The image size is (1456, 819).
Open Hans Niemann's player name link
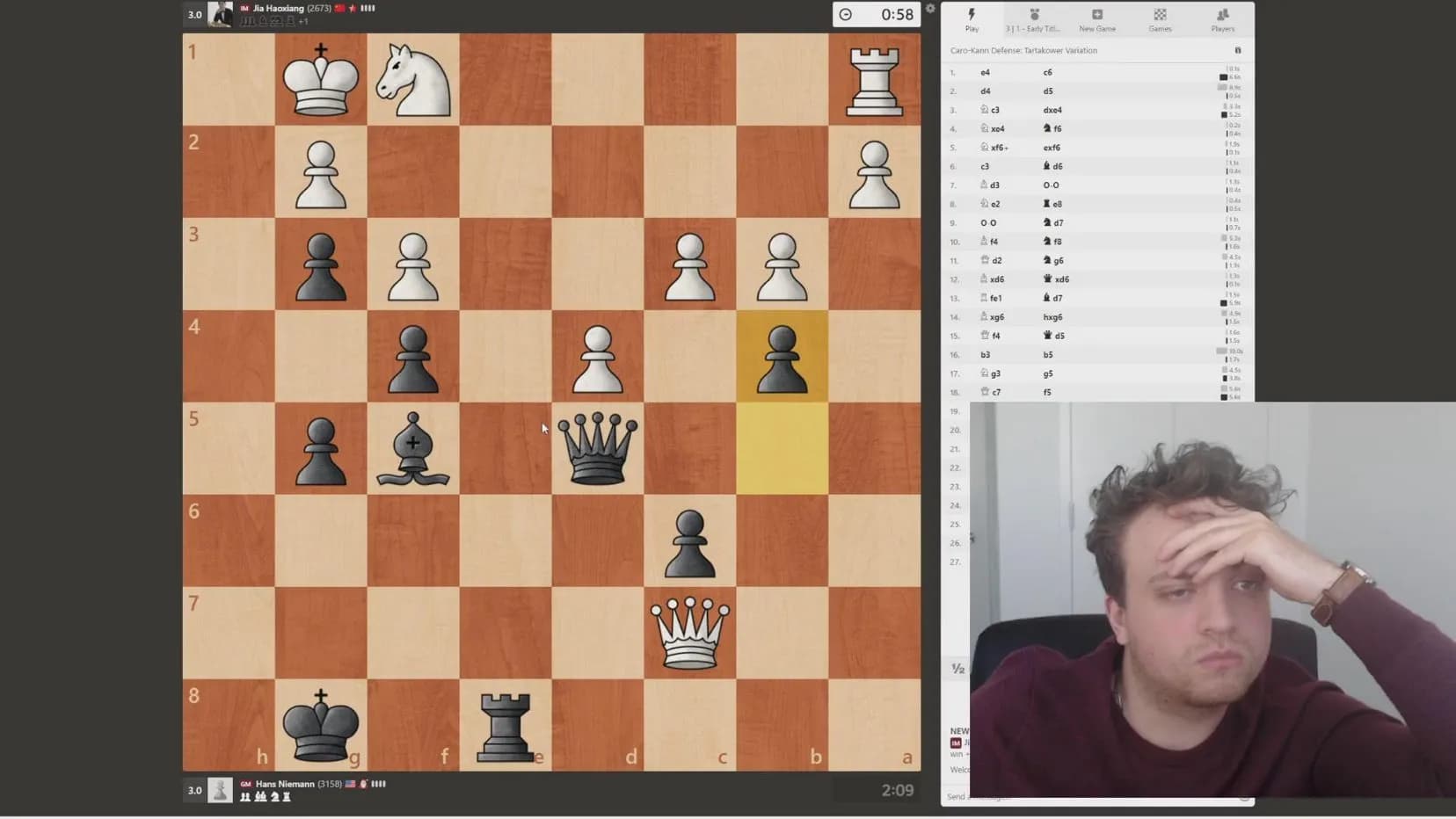[x=285, y=784]
